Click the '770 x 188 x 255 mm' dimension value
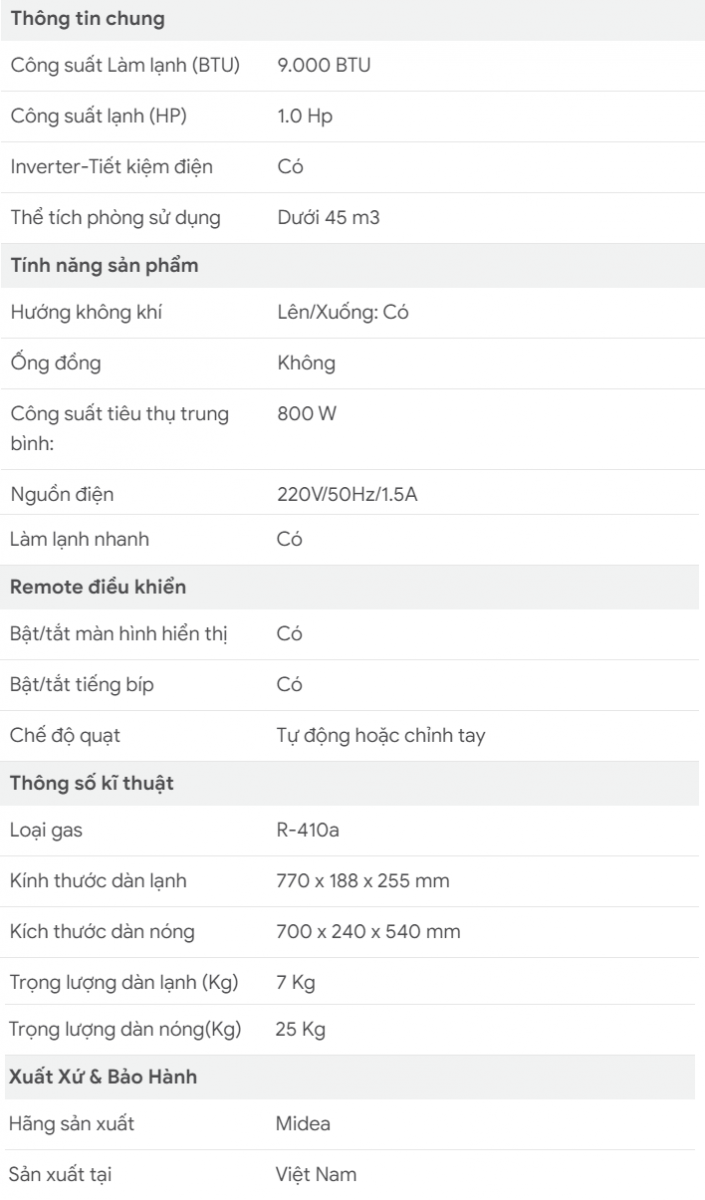705x1200 pixels. pyautogui.click(x=363, y=881)
